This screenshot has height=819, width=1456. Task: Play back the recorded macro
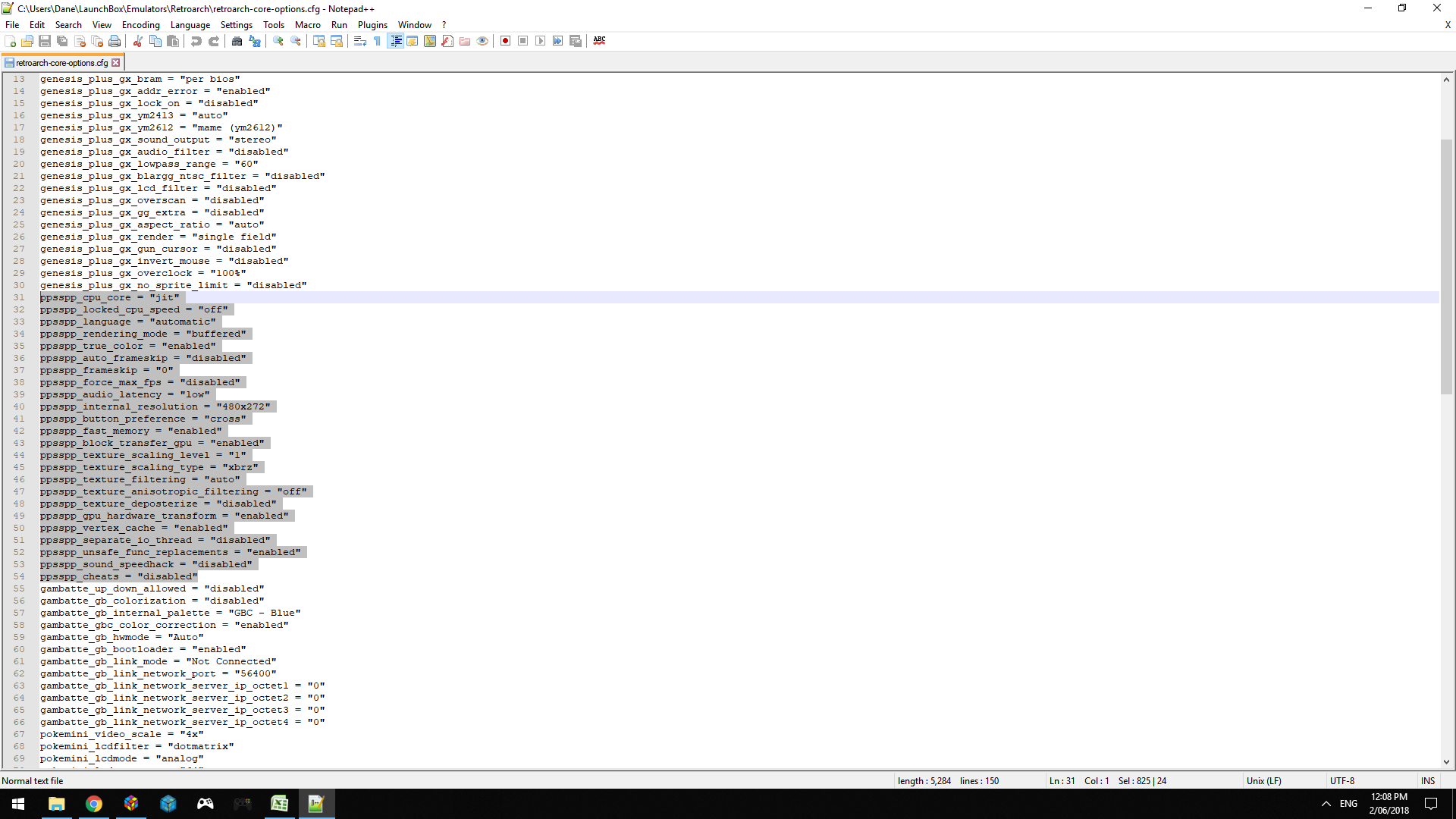[541, 41]
